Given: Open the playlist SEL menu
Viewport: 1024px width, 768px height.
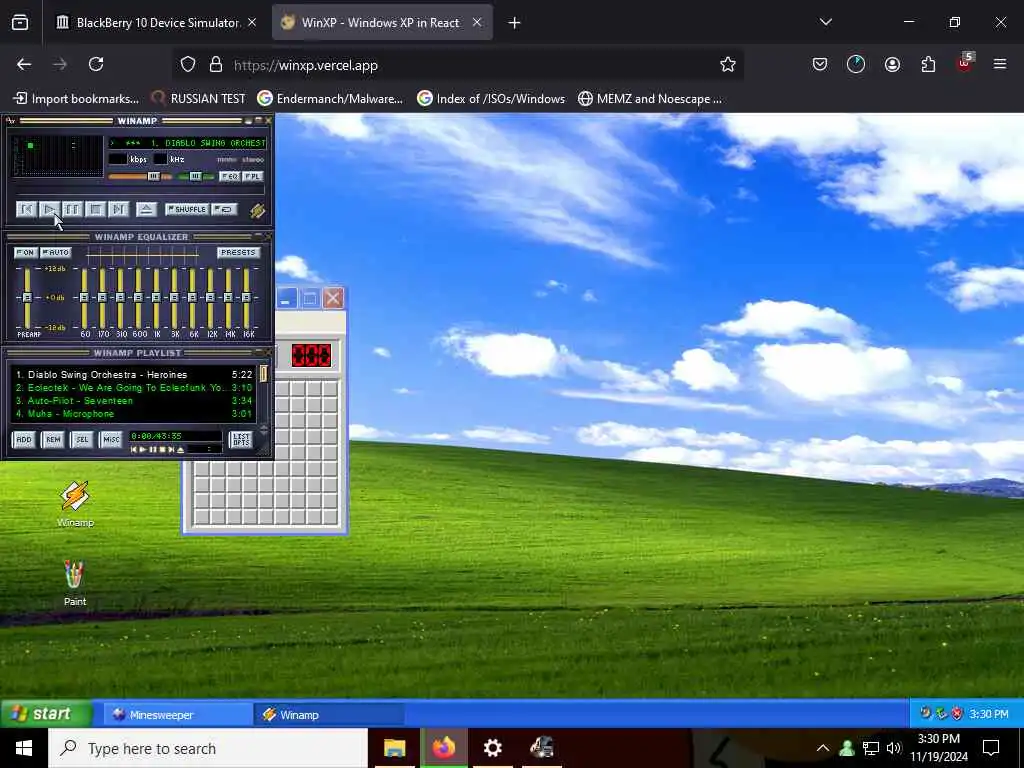Looking at the screenshot, I should (x=82, y=440).
